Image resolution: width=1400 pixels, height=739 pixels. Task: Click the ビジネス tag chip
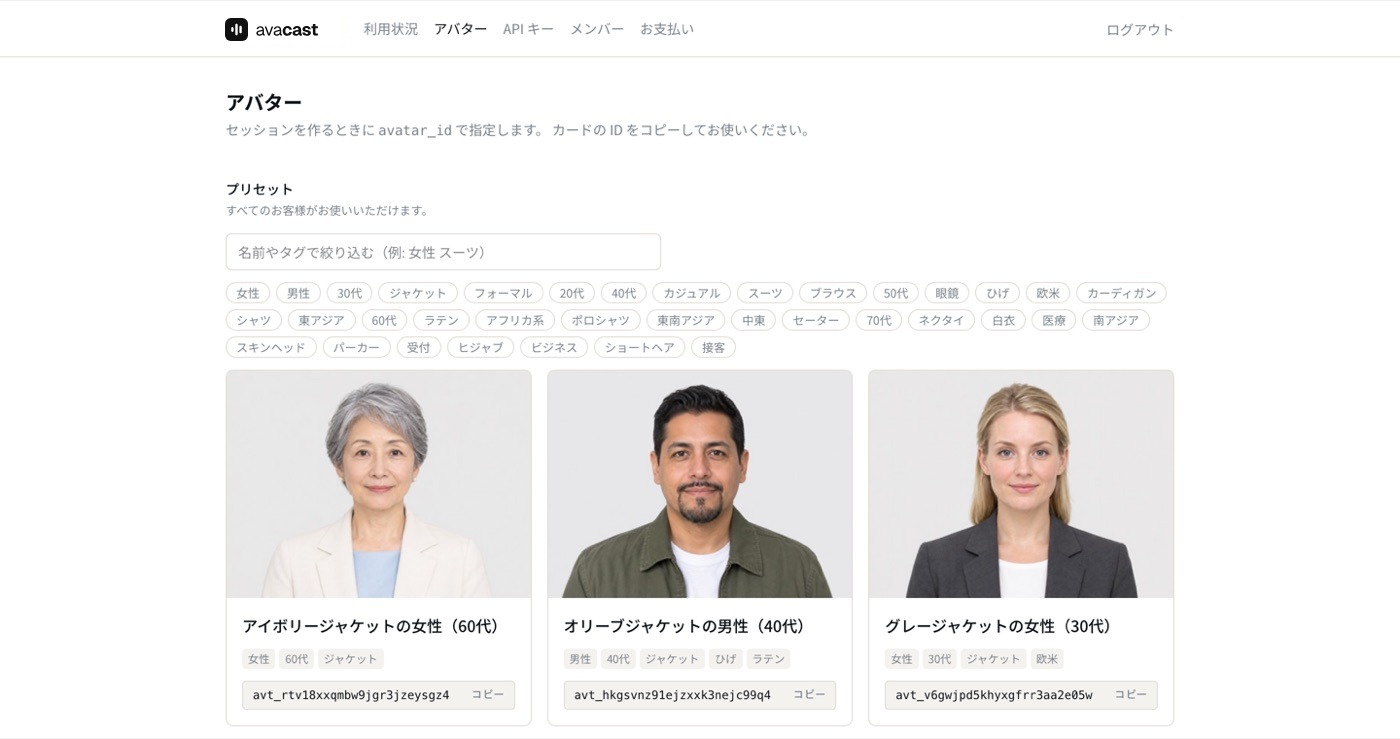(554, 347)
